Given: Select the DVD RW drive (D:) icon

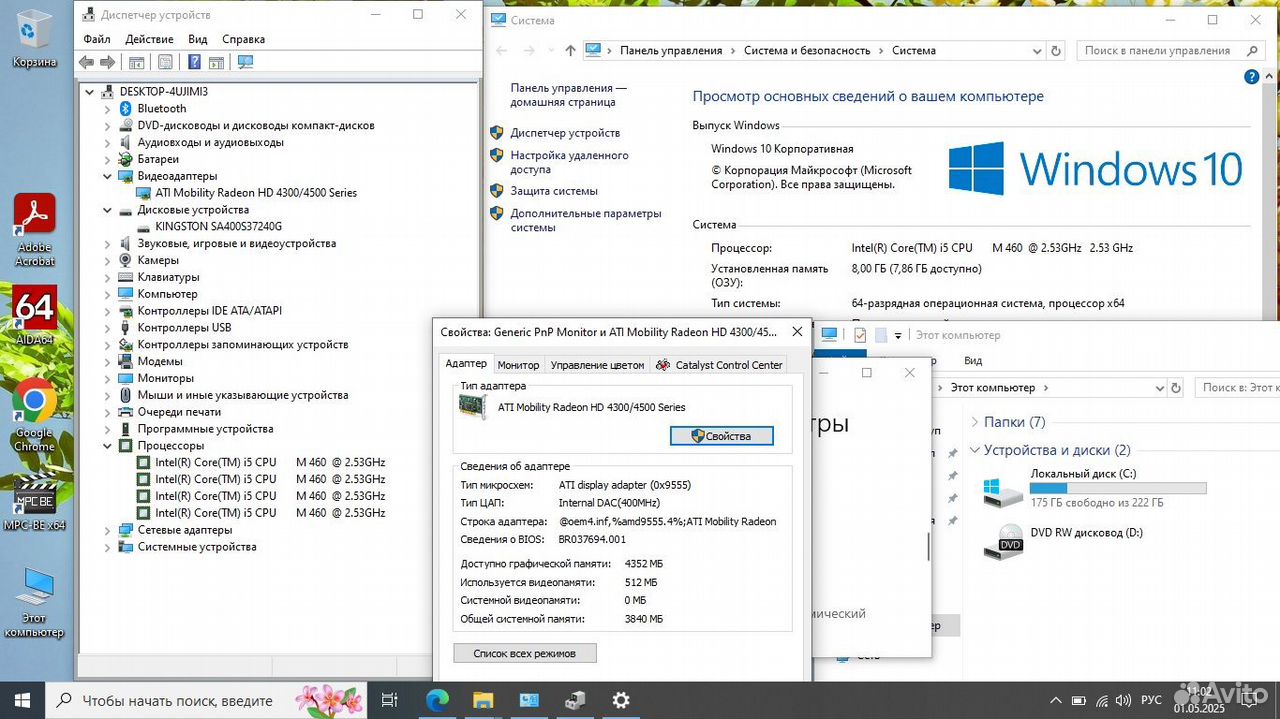Looking at the screenshot, I should point(1003,541).
